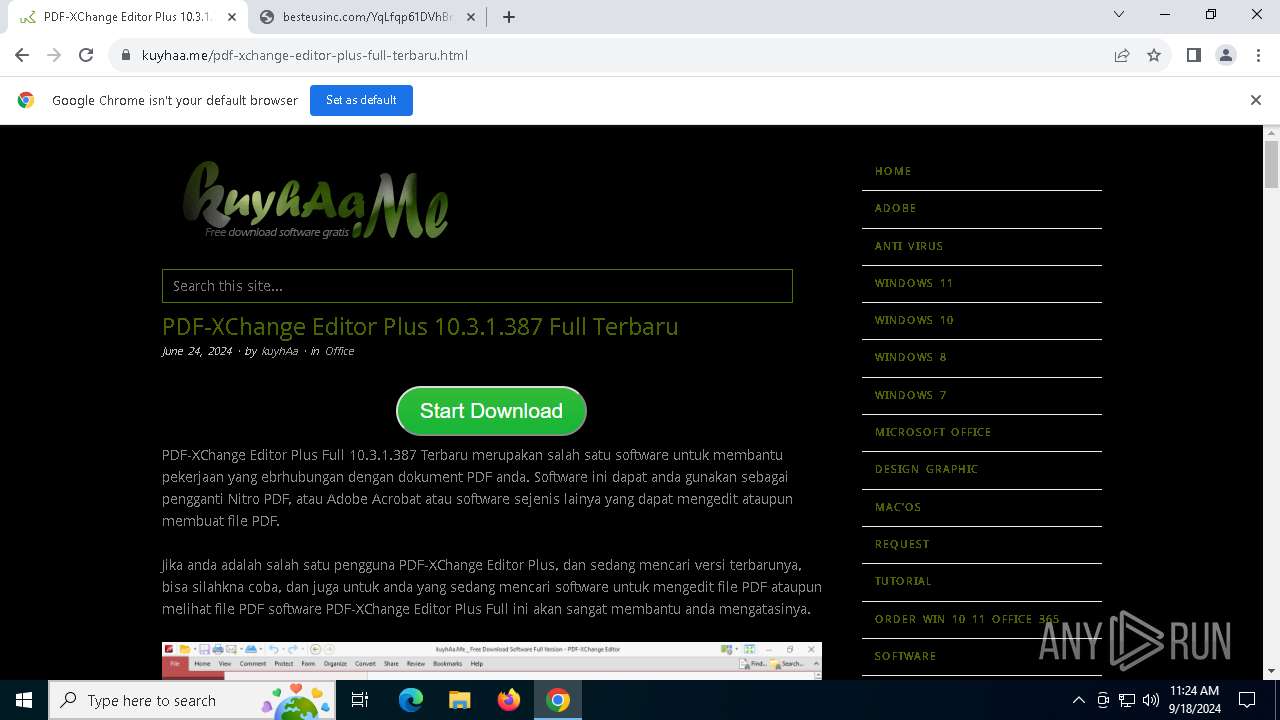The height and width of the screenshot is (720, 1280).
Task: Open WINDOWS 7 in the sidebar menu
Action: (911, 395)
